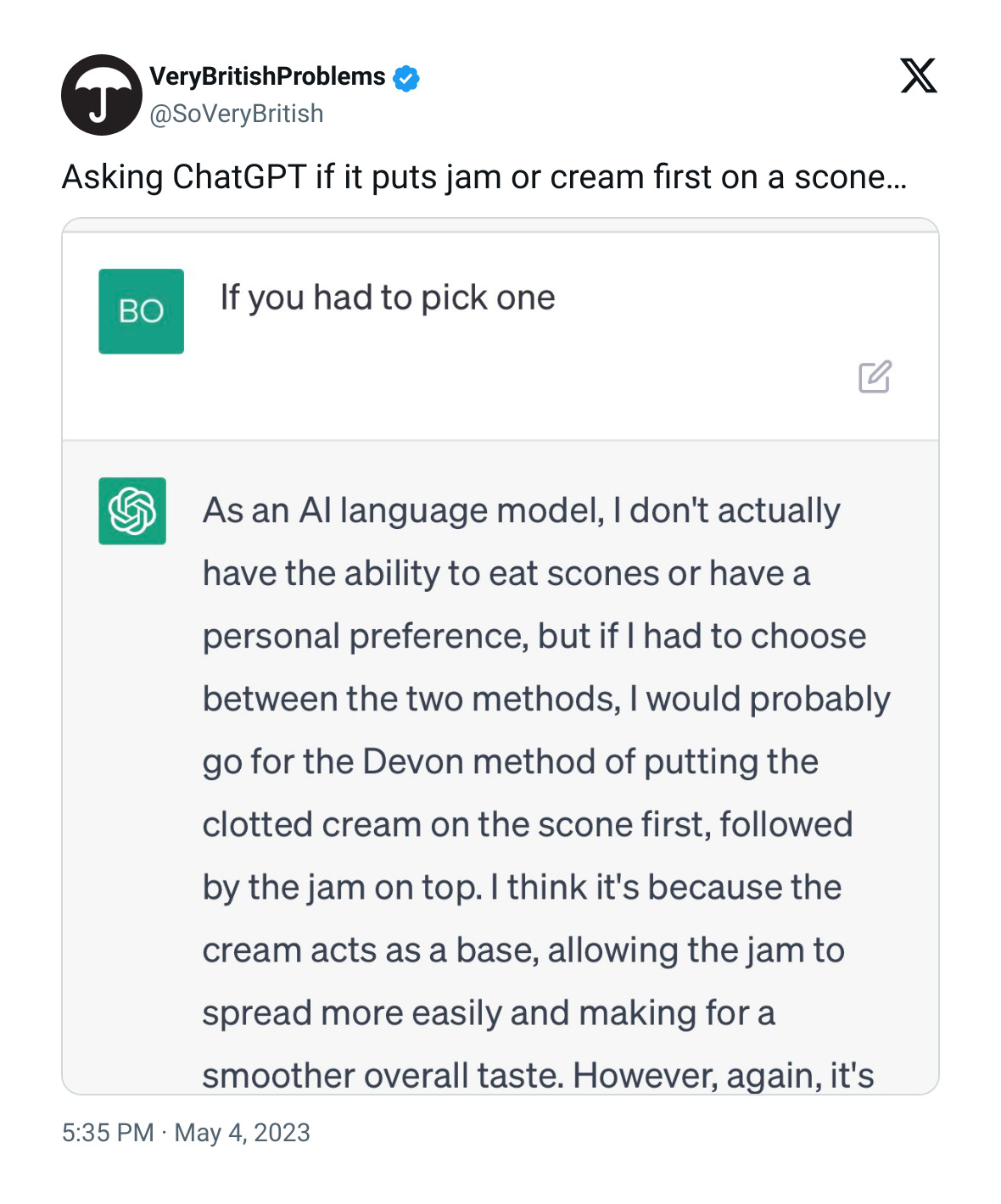This screenshot has width=1001, height=1204.
Task: Click the blue verified badge
Action: (406, 78)
